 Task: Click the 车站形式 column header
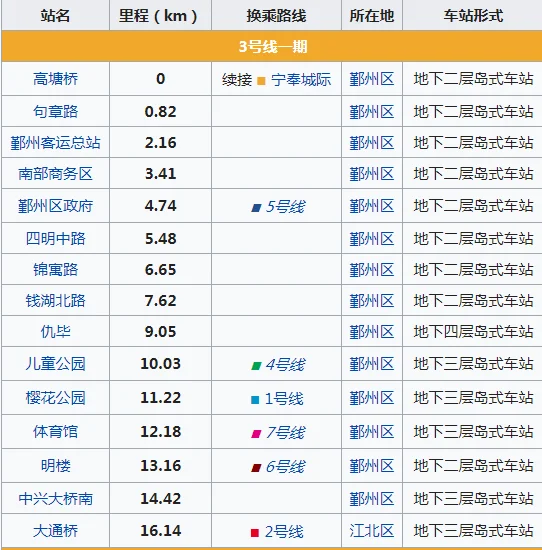(473, 15)
